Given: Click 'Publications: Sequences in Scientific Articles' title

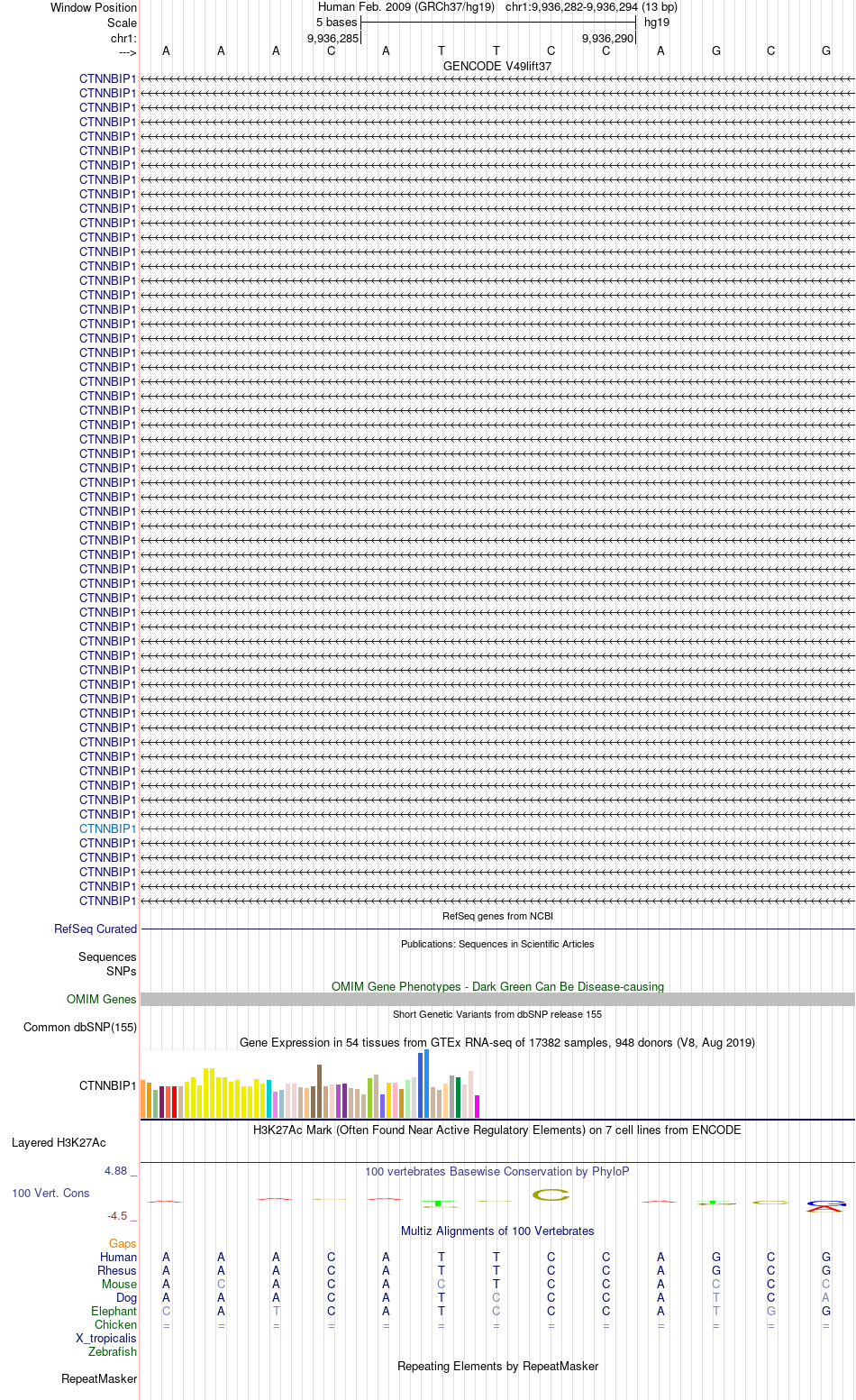Looking at the screenshot, I should click(497, 944).
